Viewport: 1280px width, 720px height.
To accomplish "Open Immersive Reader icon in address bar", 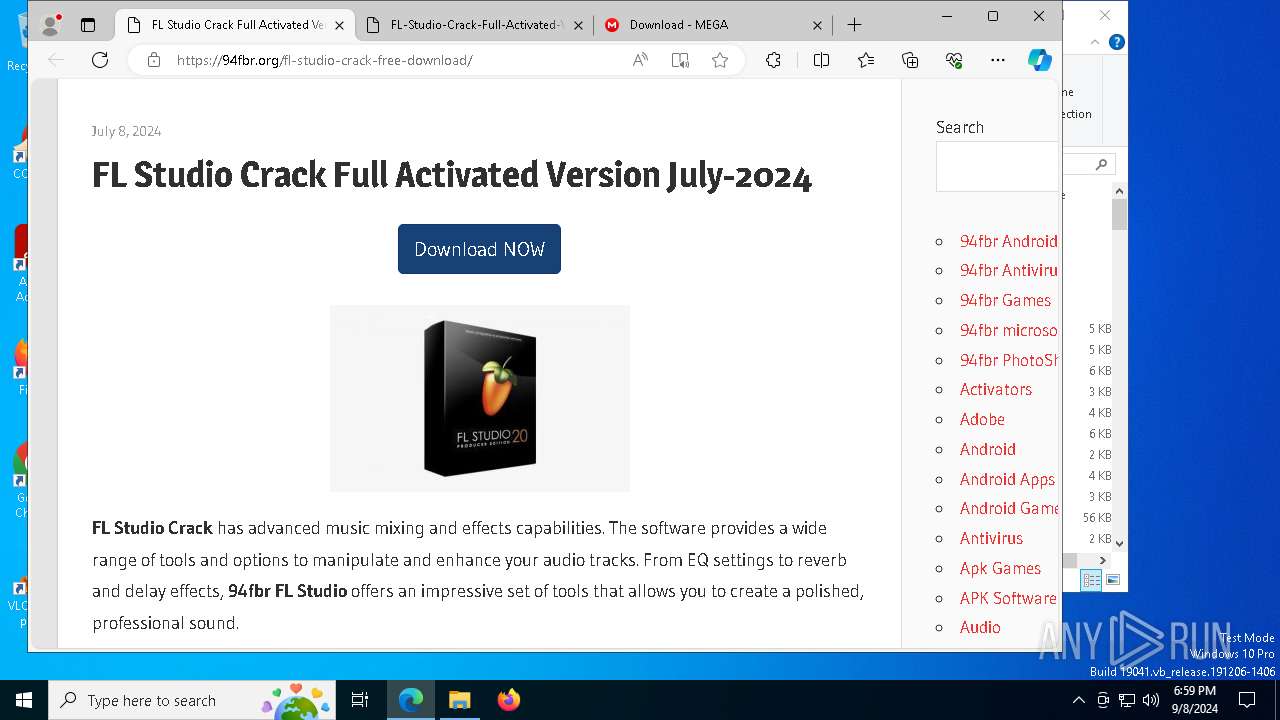I will coord(680,60).
